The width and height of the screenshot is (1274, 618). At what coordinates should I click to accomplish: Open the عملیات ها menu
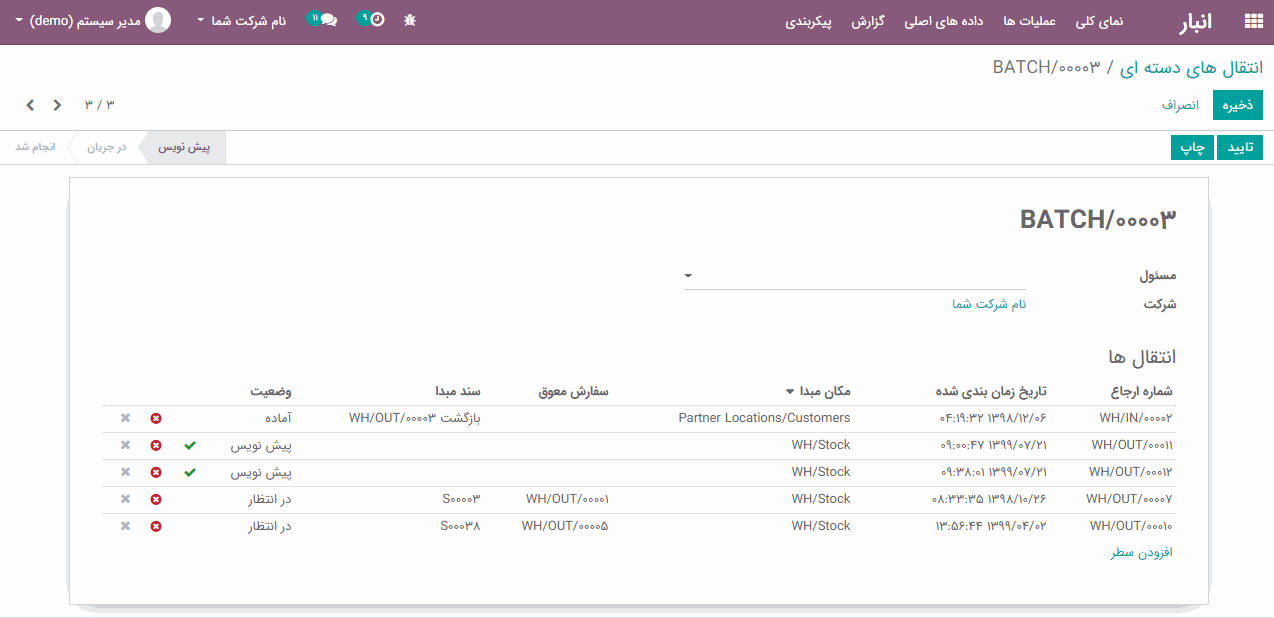[1029, 21]
